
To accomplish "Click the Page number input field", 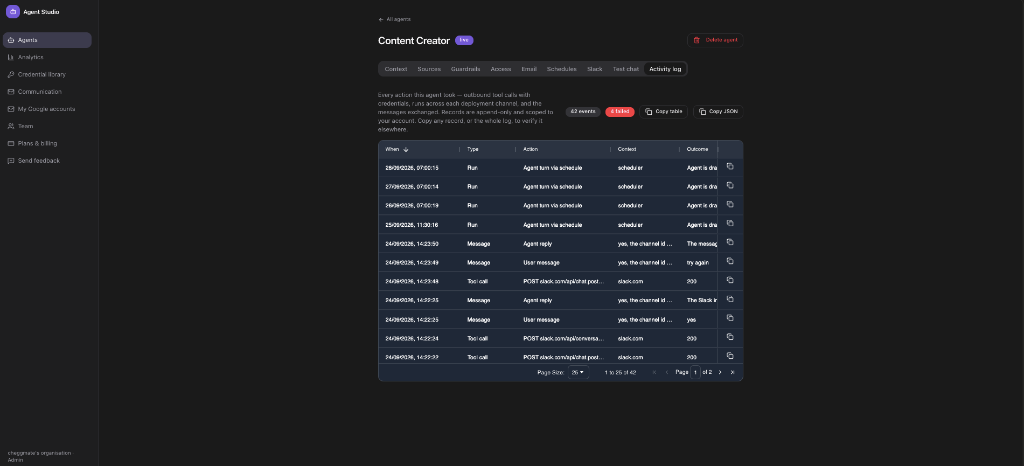I will (x=696, y=372).
